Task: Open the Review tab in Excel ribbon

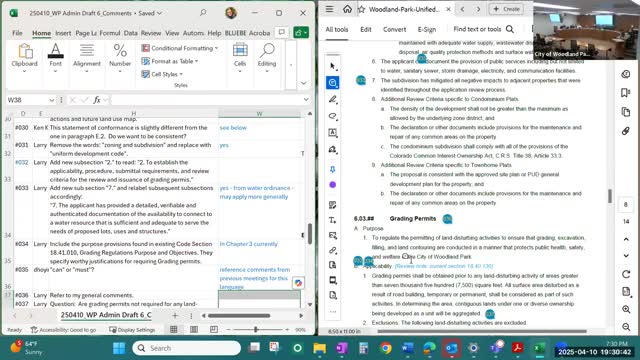Action: tap(151, 33)
